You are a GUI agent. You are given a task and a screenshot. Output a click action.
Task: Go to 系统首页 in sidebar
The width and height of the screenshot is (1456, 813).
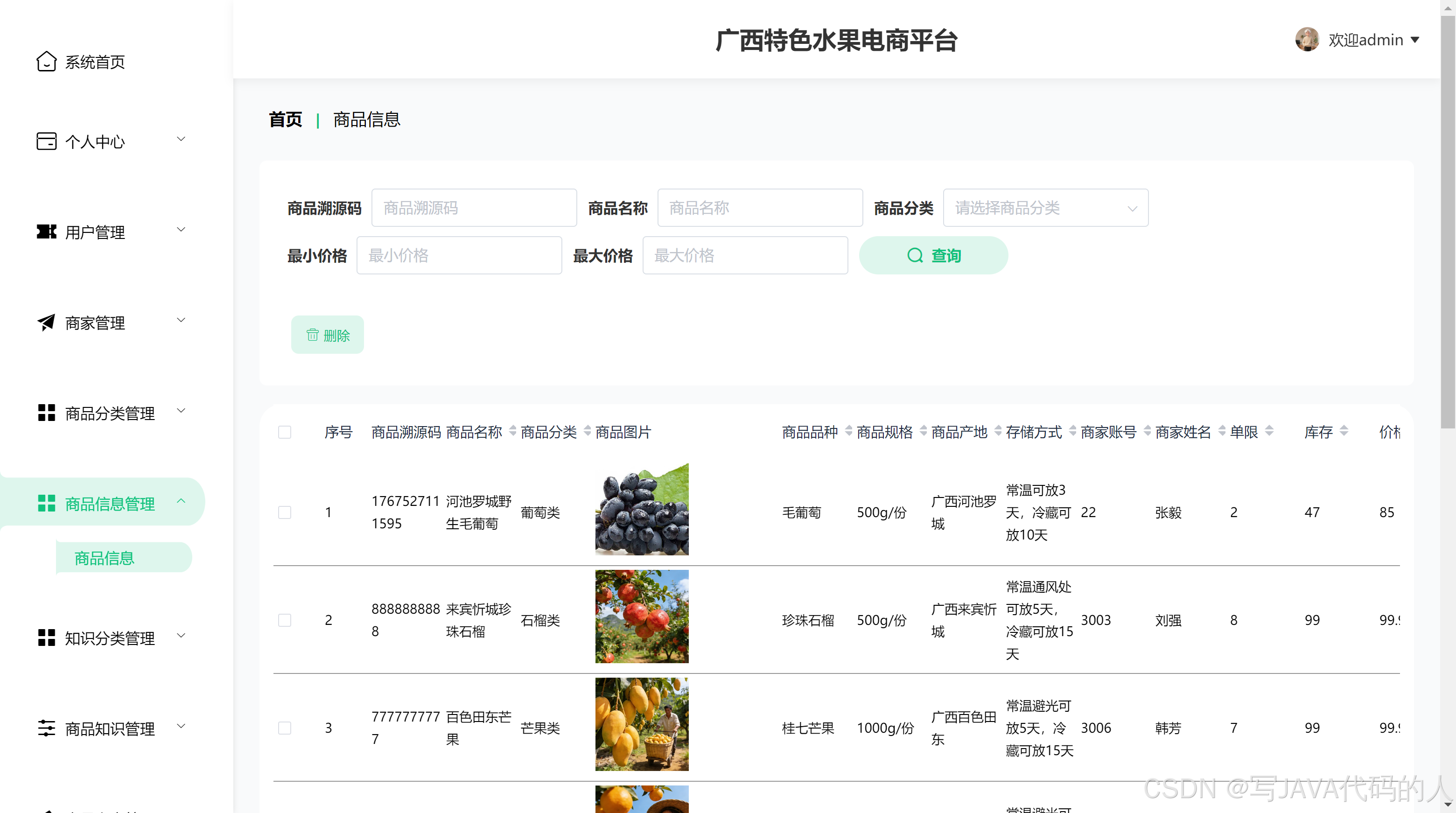point(95,62)
